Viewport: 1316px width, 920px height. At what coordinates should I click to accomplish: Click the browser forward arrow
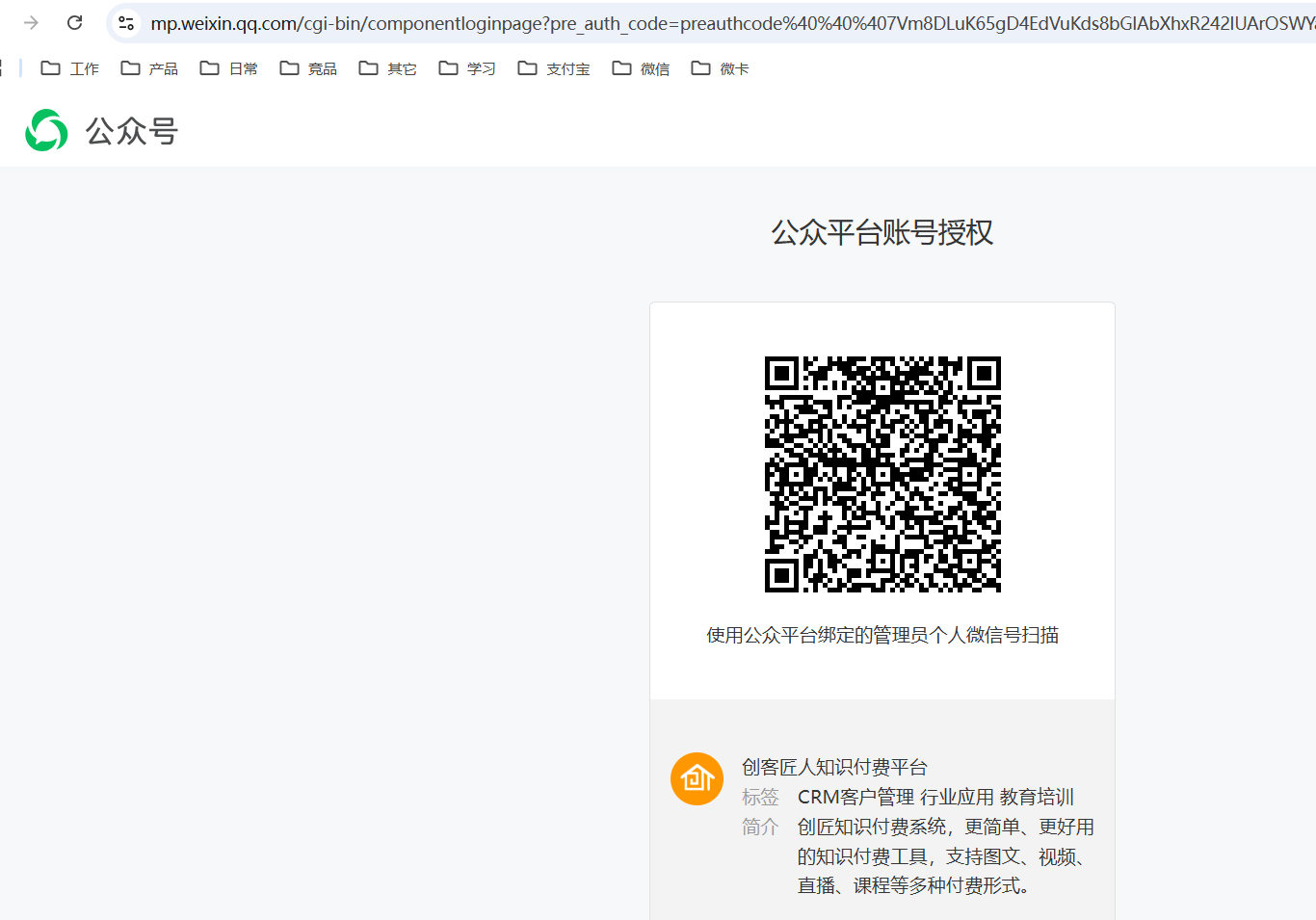(x=31, y=22)
